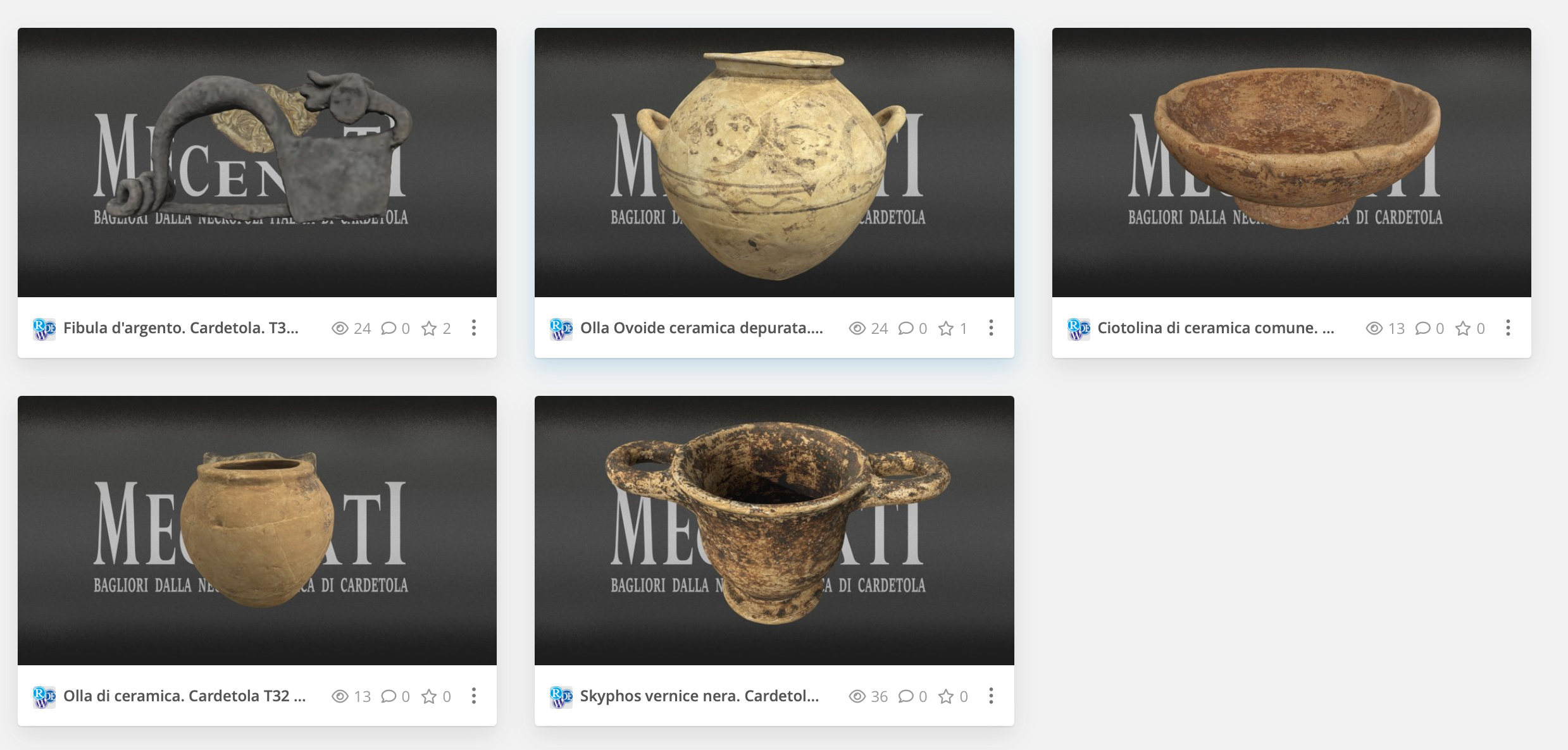Open the three-dot menu for Fibula d'argento
This screenshot has height=750, width=1568.
(x=474, y=328)
